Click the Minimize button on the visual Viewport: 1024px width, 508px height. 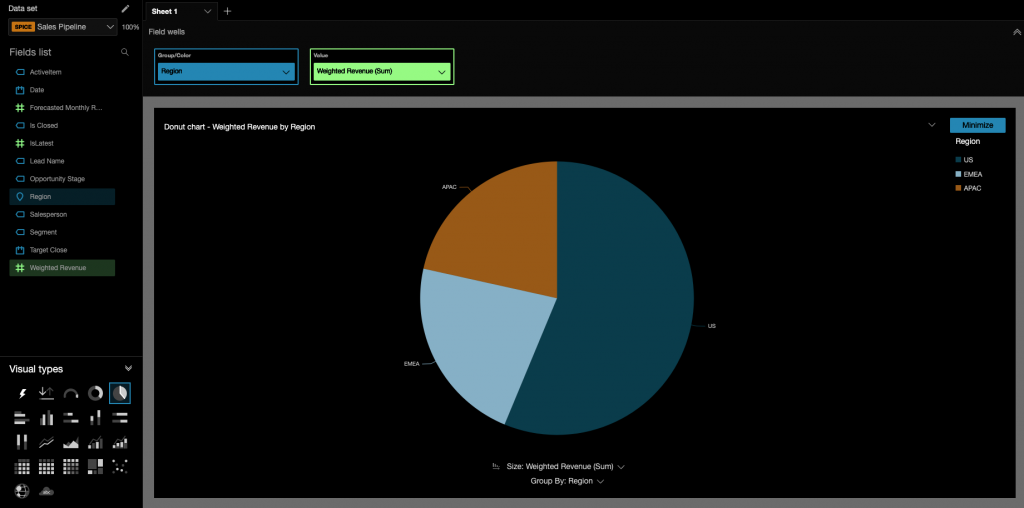[x=977, y=125]
